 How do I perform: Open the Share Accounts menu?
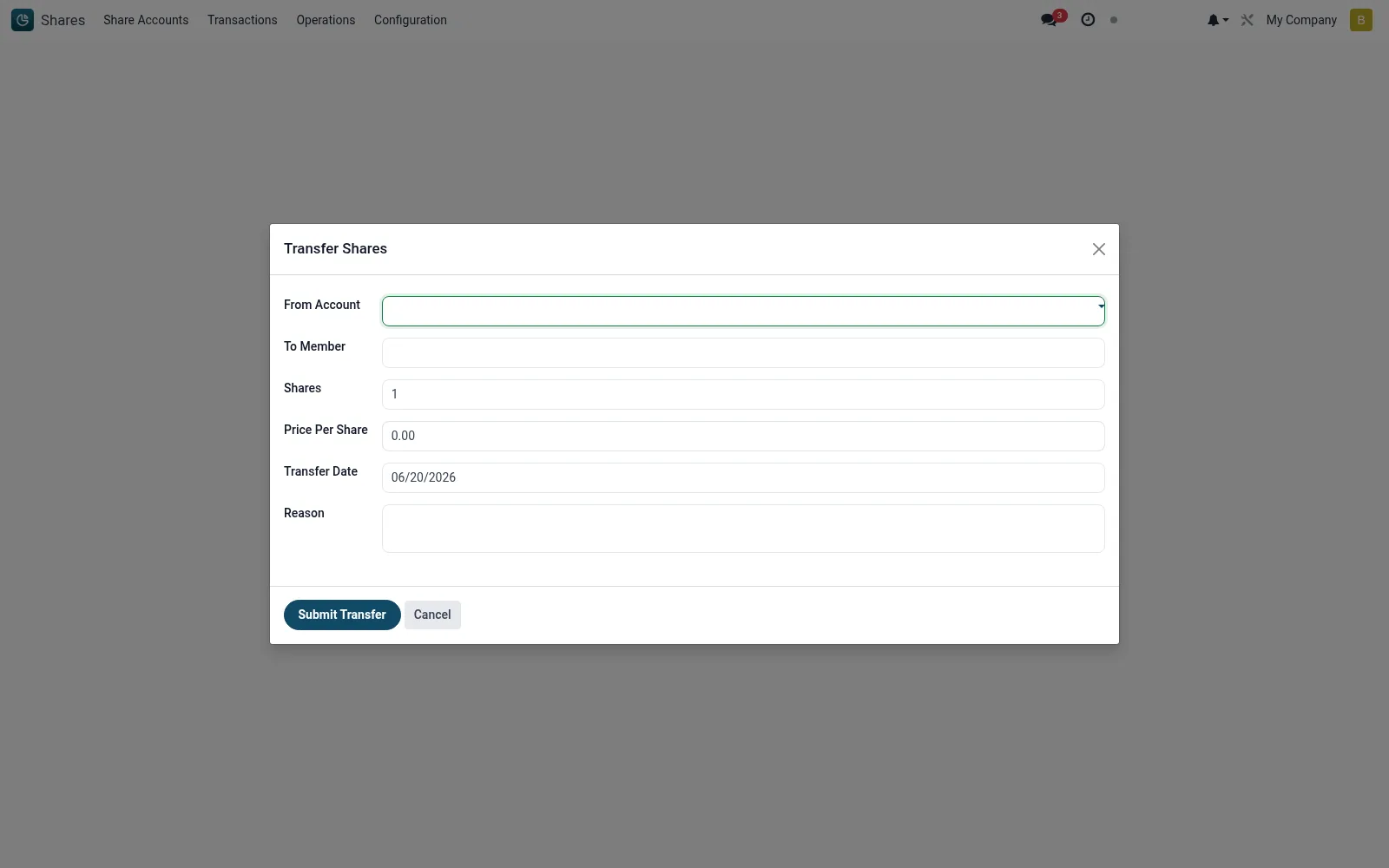pos(146,20)
